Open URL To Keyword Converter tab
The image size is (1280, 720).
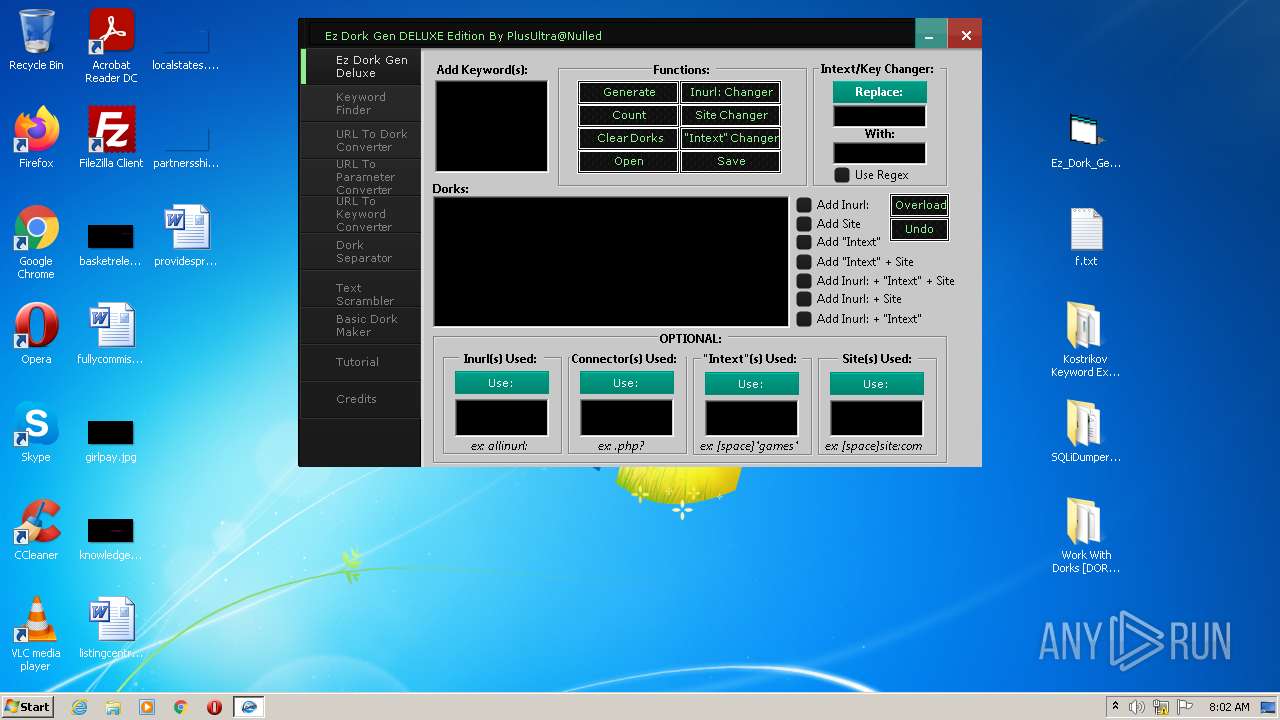click(x=361, y=214)
